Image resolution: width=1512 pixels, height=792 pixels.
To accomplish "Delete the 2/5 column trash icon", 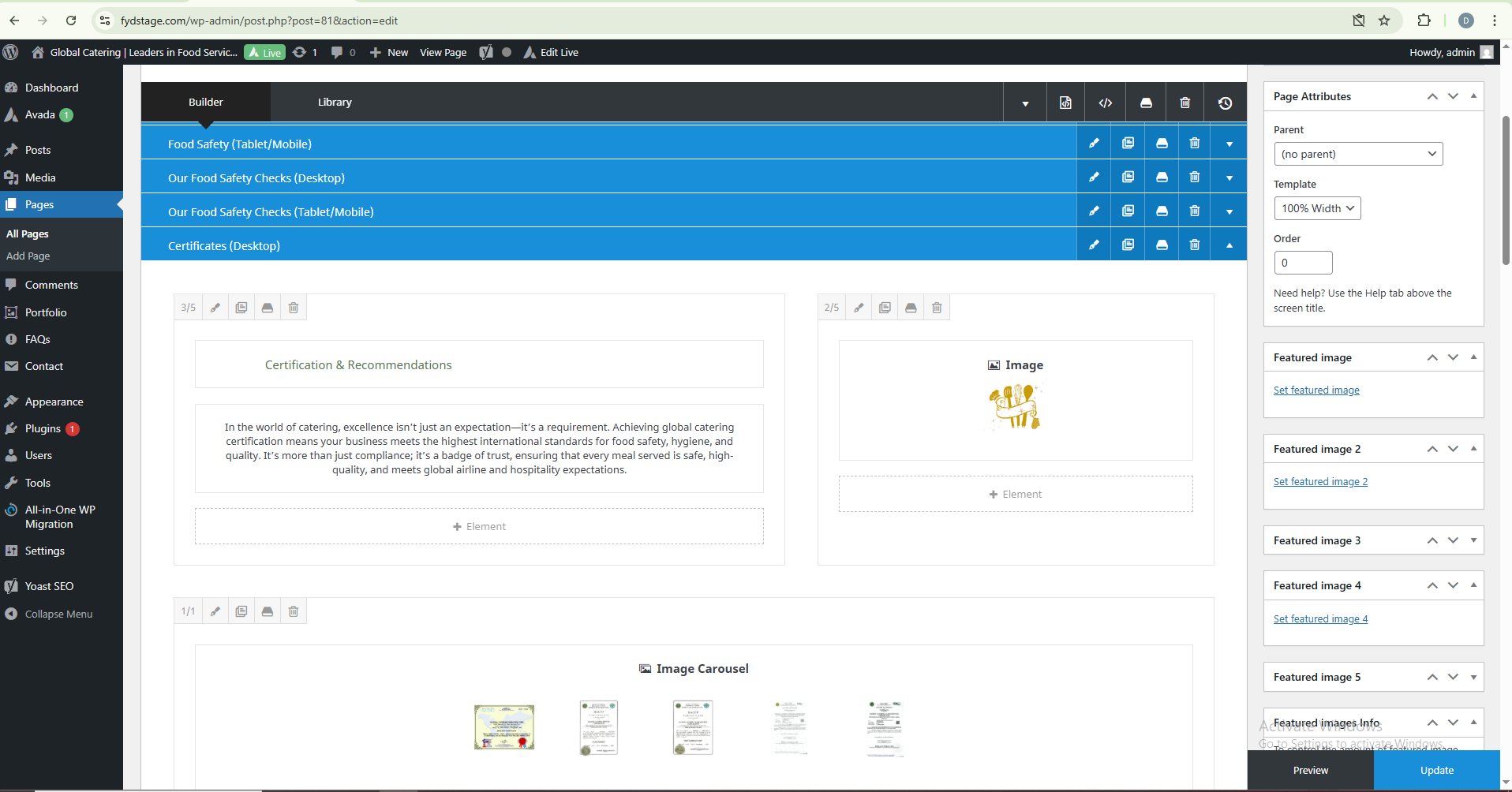I will pyautogui.click(x=937, y=308).
